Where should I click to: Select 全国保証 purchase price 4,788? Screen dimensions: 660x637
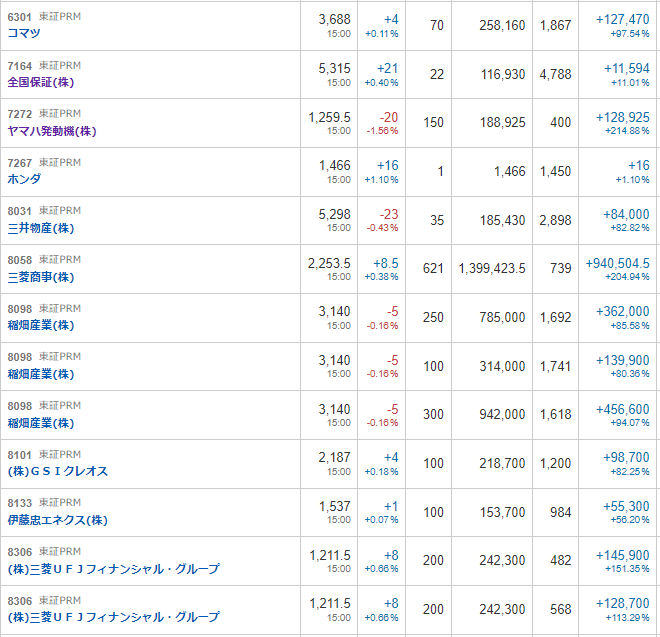point(556,75)
